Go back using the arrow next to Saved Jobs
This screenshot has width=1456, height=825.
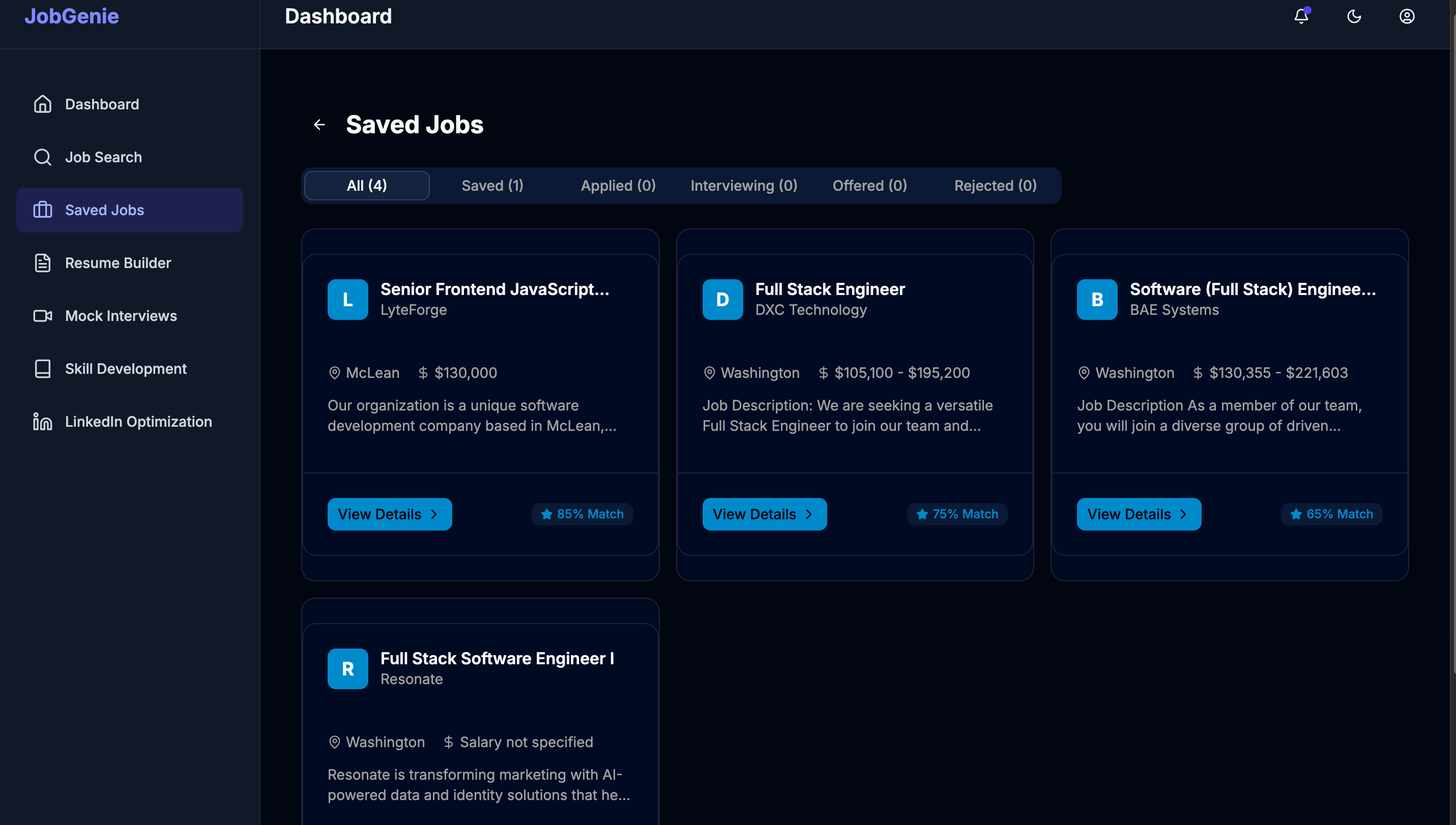[x=319, y=124]
